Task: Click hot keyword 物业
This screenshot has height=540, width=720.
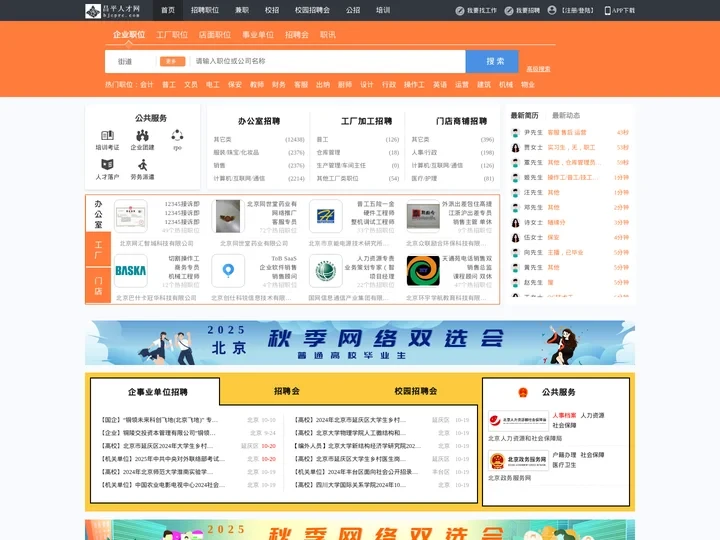Action: pyautogui.click(x=528, y=84)
